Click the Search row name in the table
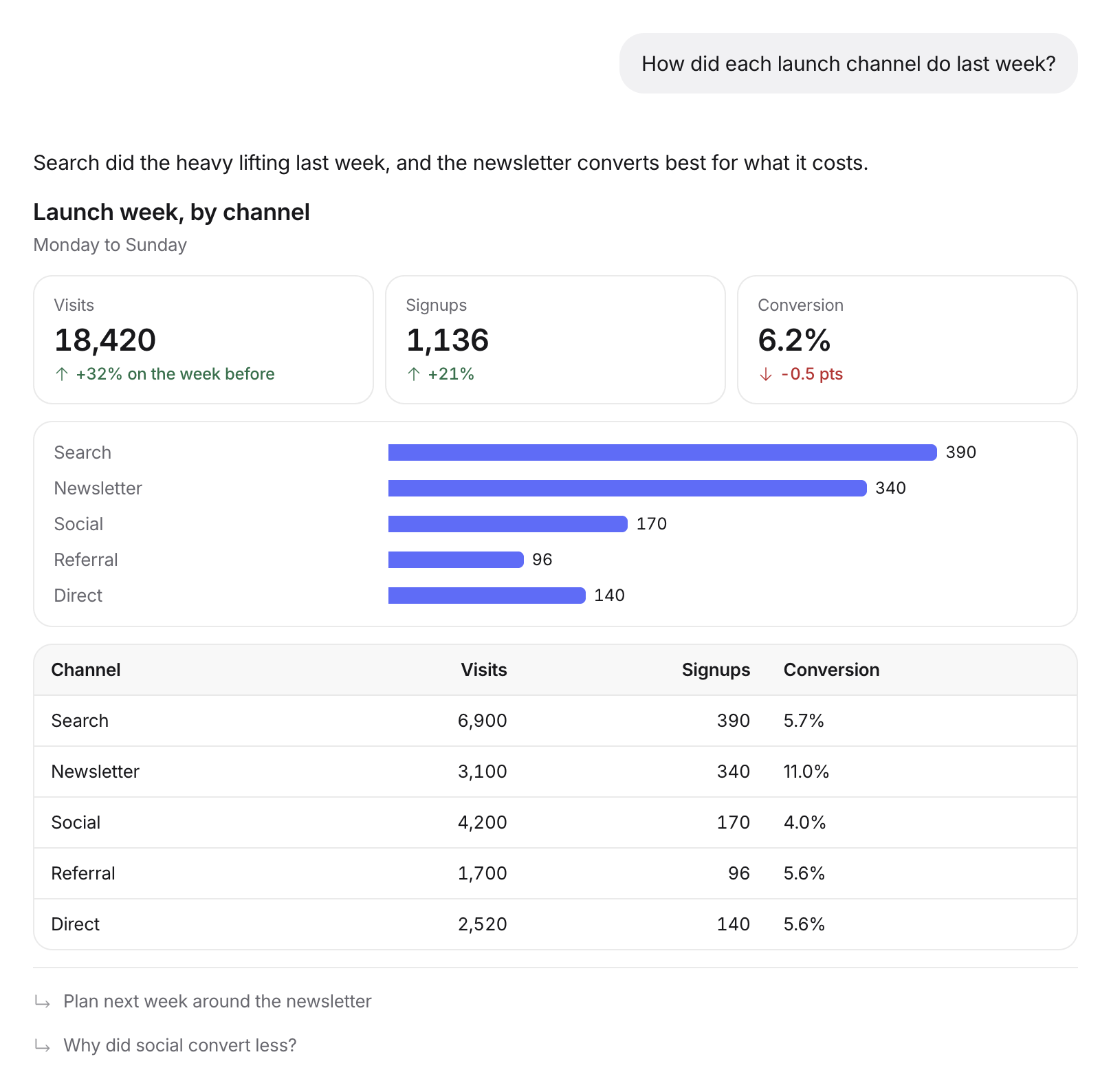 point(80,721)
